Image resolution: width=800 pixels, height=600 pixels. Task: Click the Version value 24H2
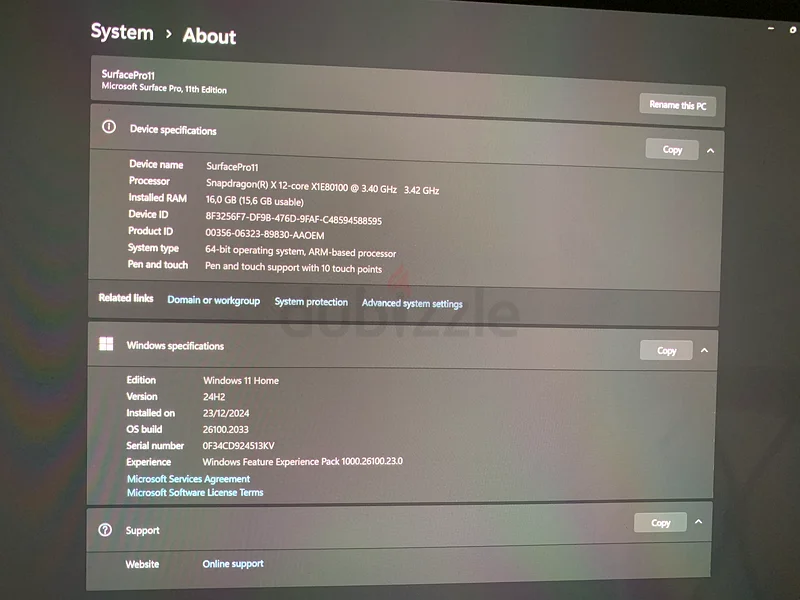(x=214, y=396)
